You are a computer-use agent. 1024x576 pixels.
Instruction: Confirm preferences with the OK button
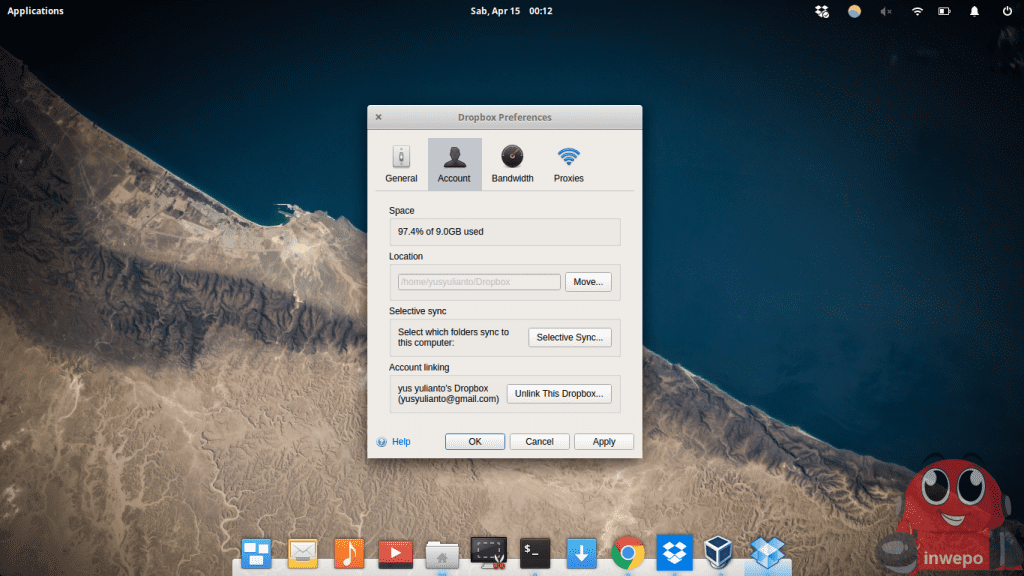pos(475,441)
